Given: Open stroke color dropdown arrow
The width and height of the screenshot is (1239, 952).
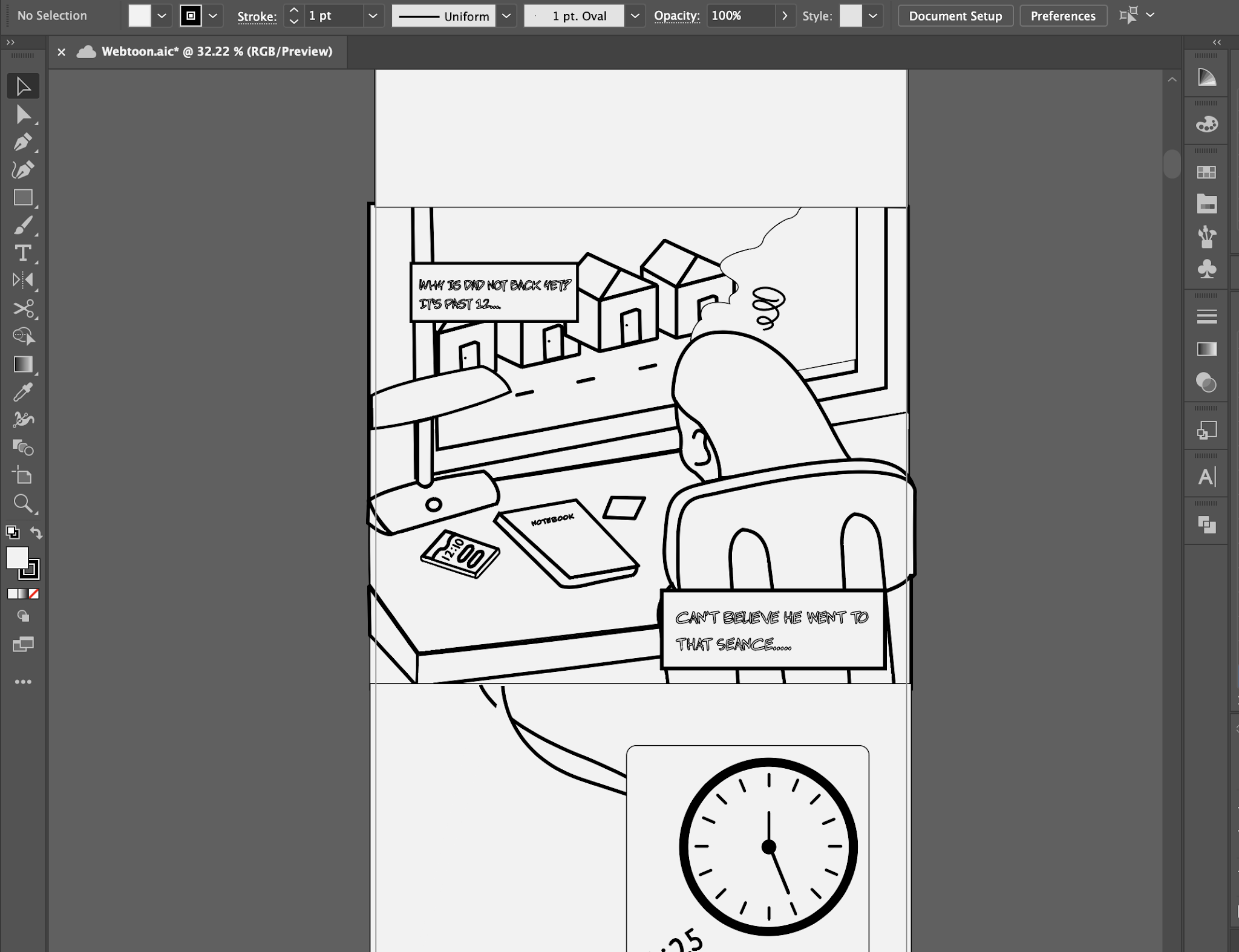Looking at the screenshot, I should [x=213, y=16].
